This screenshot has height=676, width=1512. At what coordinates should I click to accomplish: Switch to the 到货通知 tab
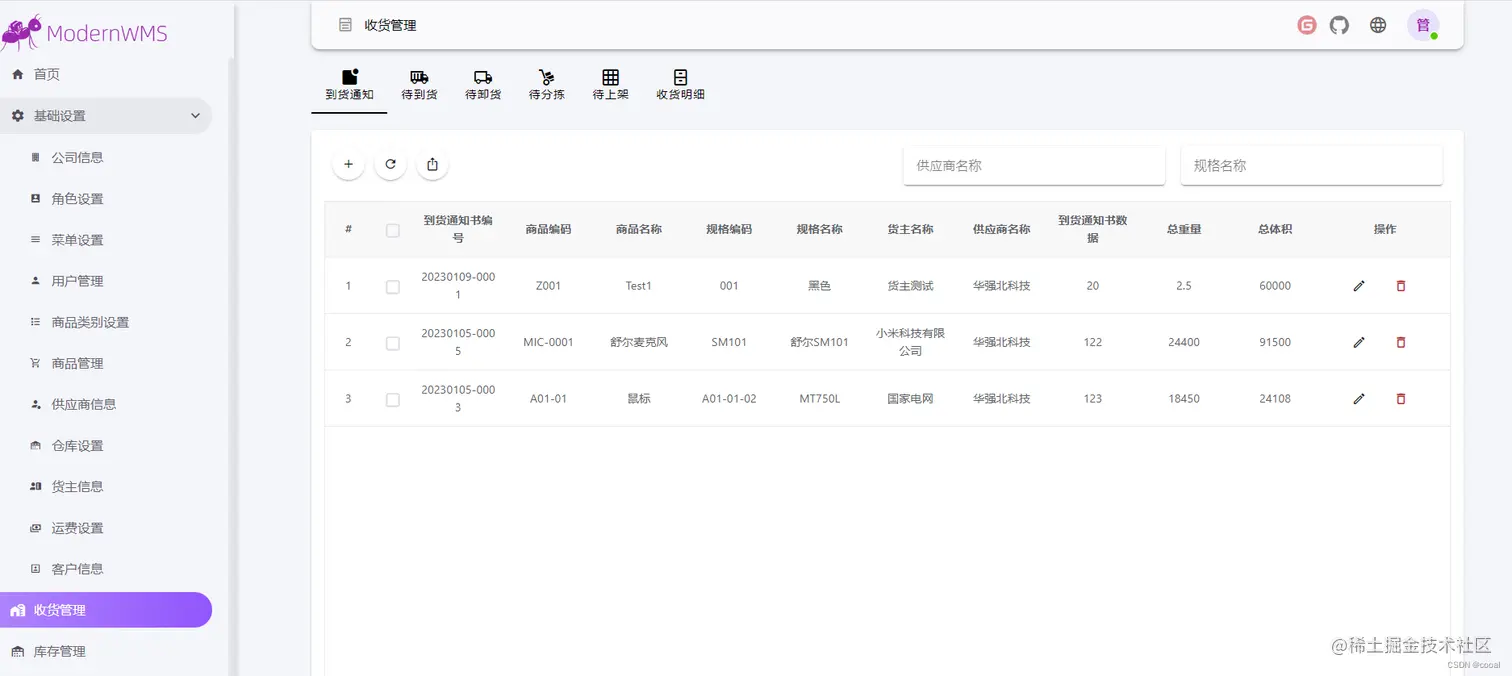click(349, 86)
